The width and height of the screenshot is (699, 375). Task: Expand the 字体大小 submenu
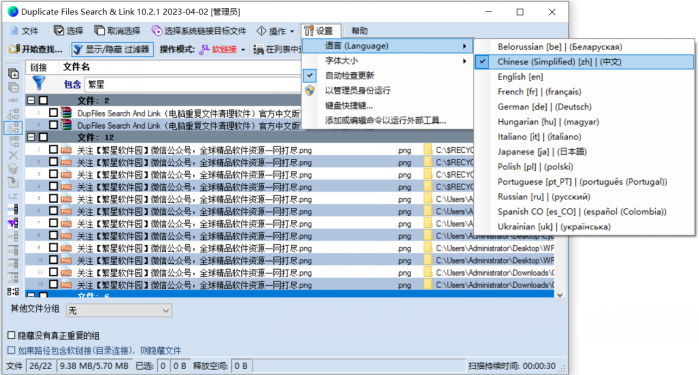click(387, 61)
